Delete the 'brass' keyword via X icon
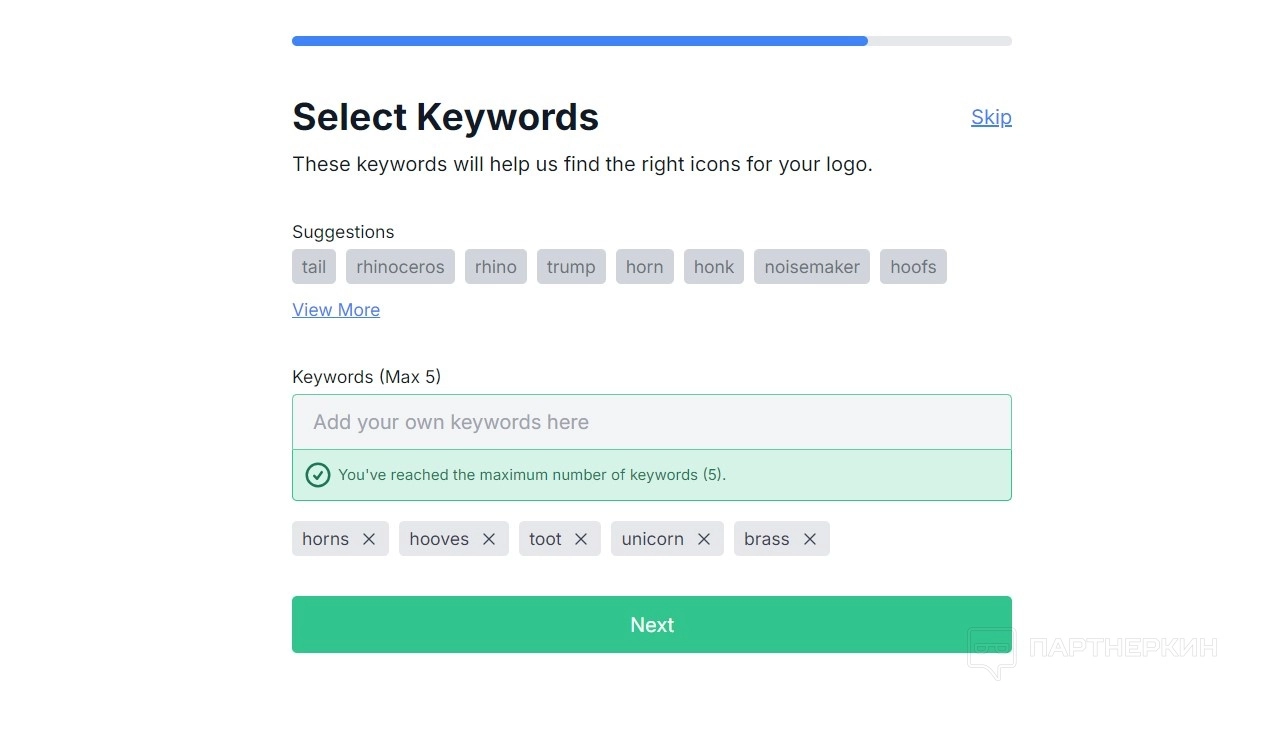Screen dimensions: 1269x733 point(810,539)
